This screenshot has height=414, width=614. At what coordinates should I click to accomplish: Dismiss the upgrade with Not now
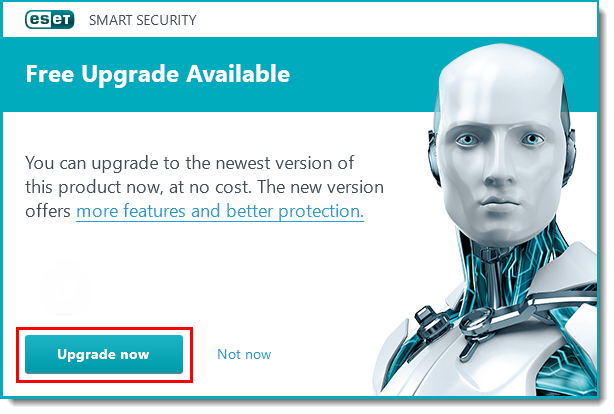(244, 354)
